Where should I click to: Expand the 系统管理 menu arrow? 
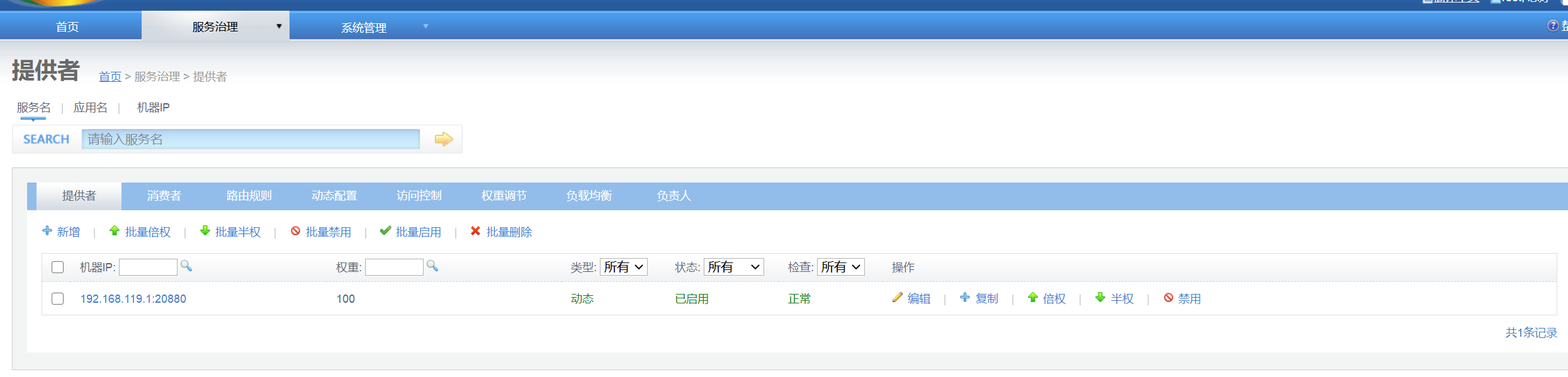click(x=426, y=26)
